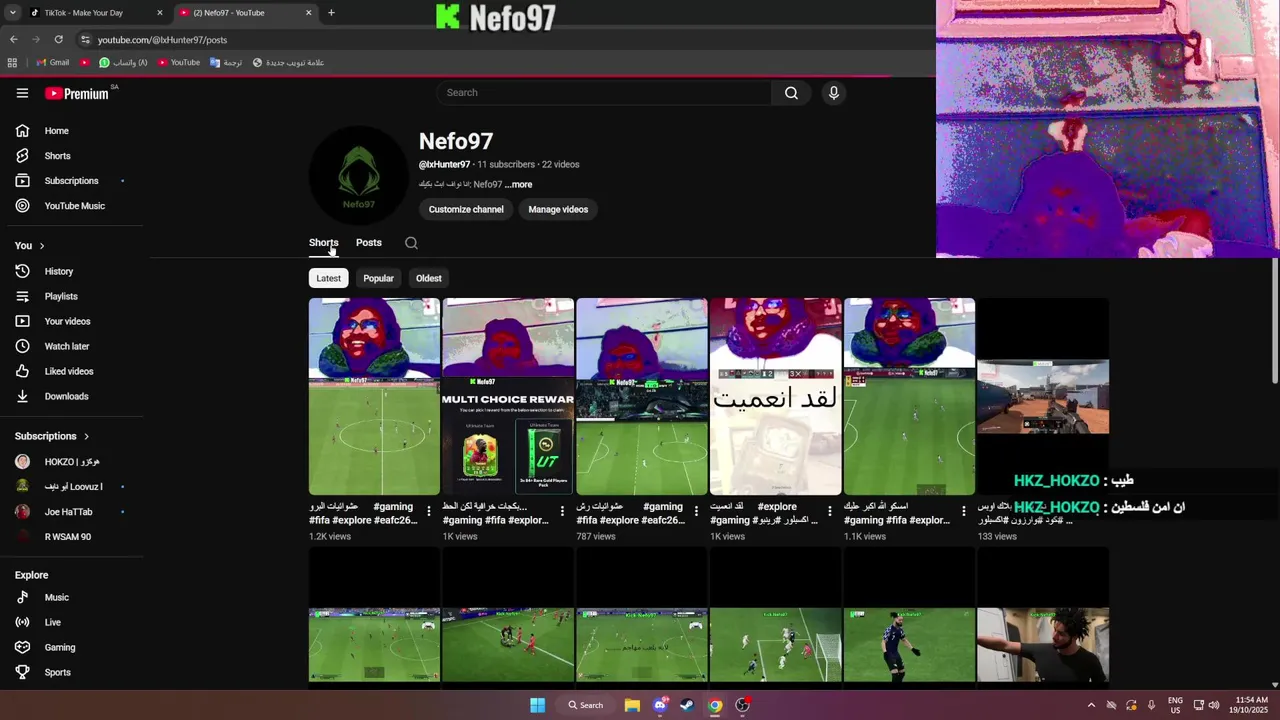
Task: Switch to the Posts channel tab
Action: coord(369,243)
